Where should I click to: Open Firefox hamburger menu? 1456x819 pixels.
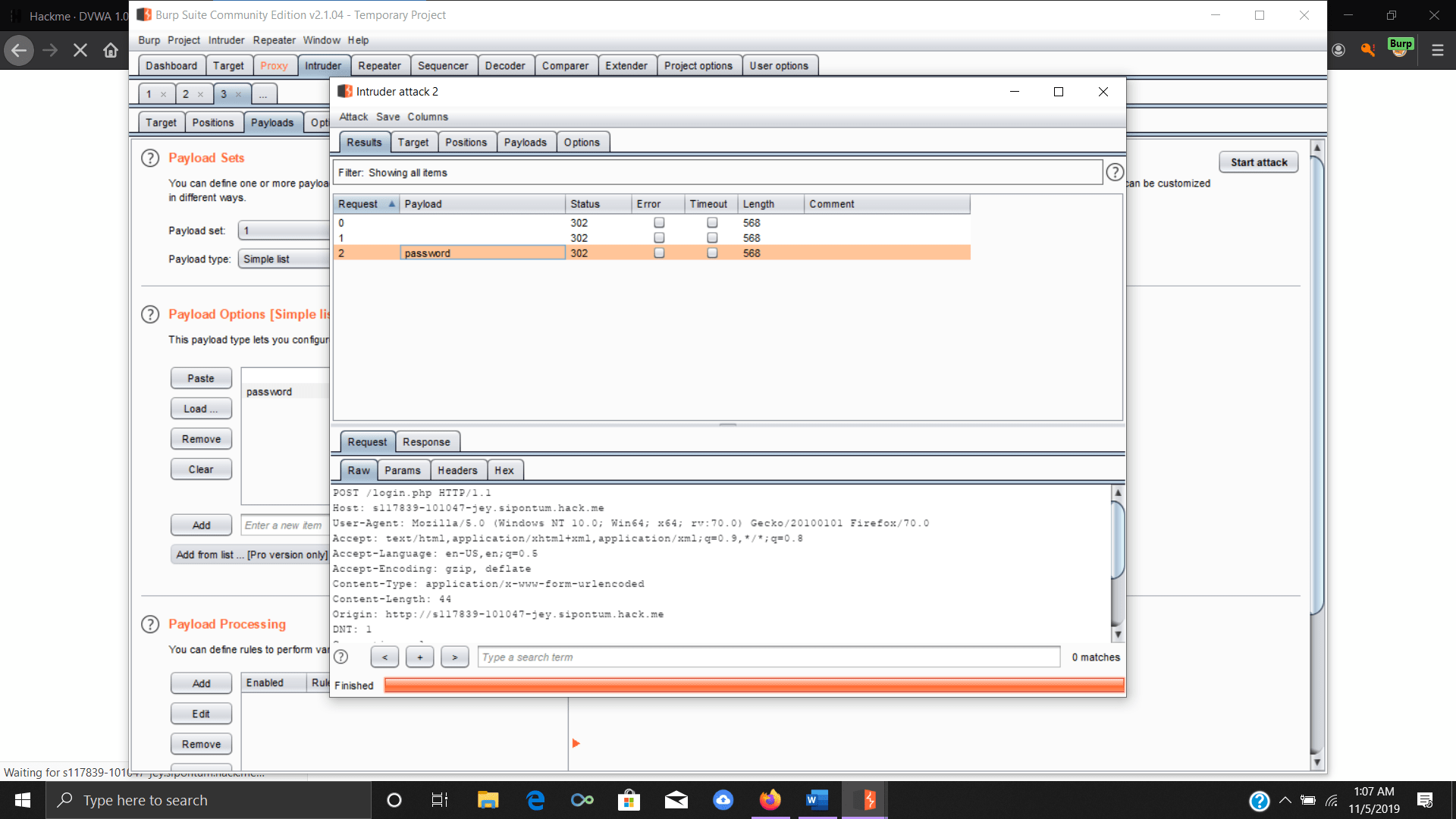(1437, 50)
